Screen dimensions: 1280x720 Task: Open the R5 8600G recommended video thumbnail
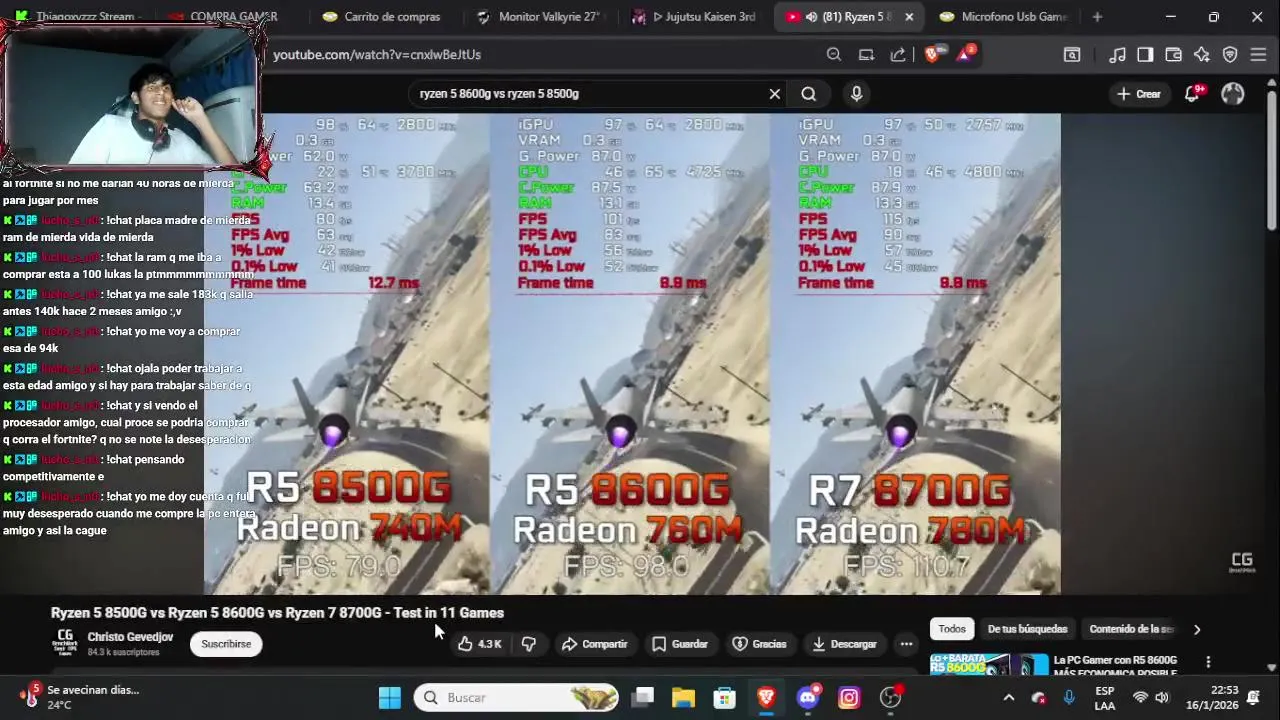point(989,665)
